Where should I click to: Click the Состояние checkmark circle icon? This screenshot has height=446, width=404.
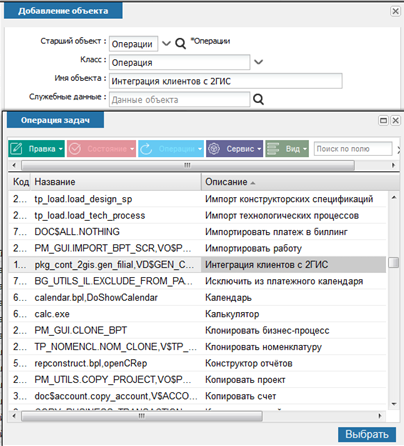(75, 149)
